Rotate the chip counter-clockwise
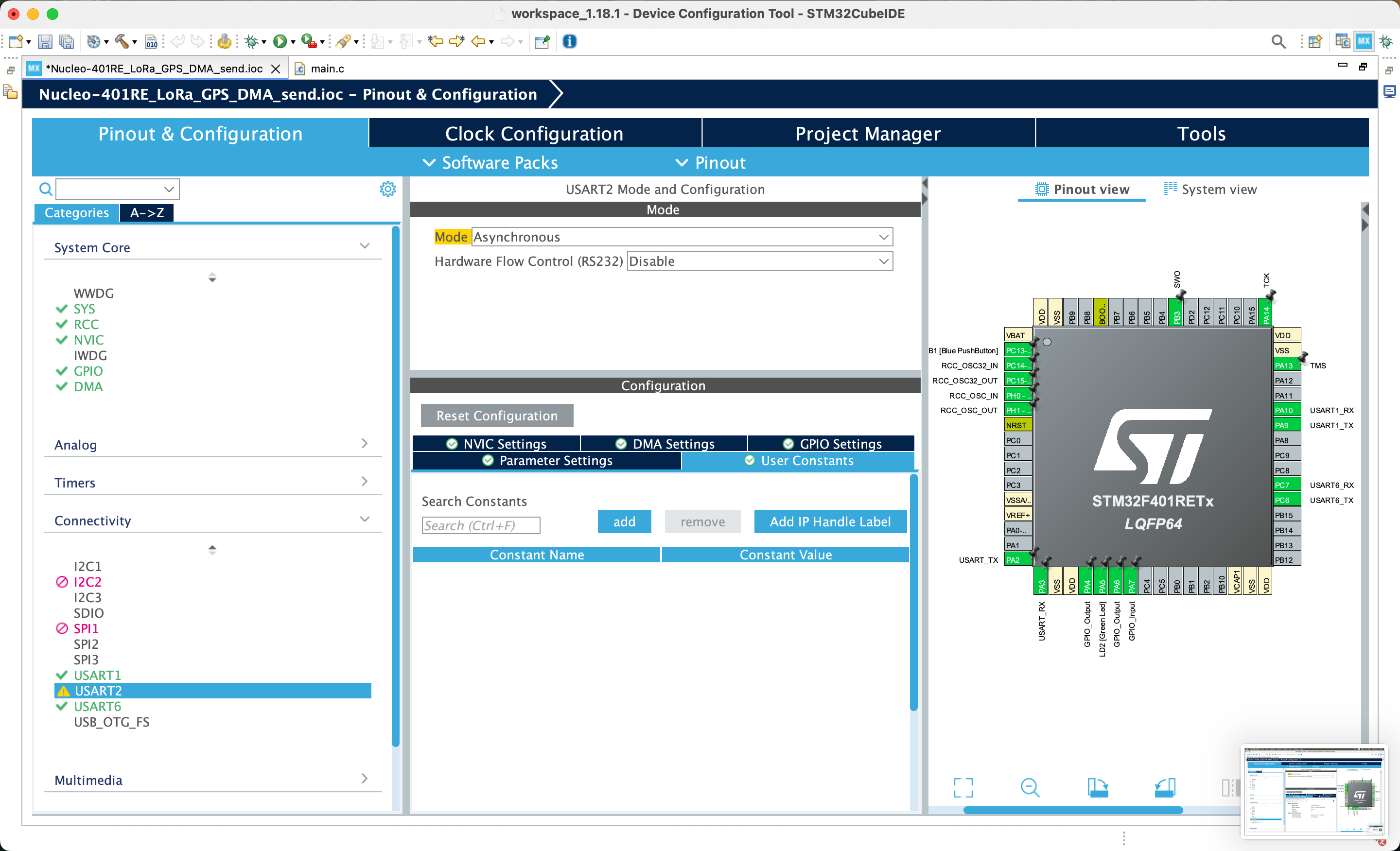The height and width of the screenshot is (851, 1400). pos(1164,787)
